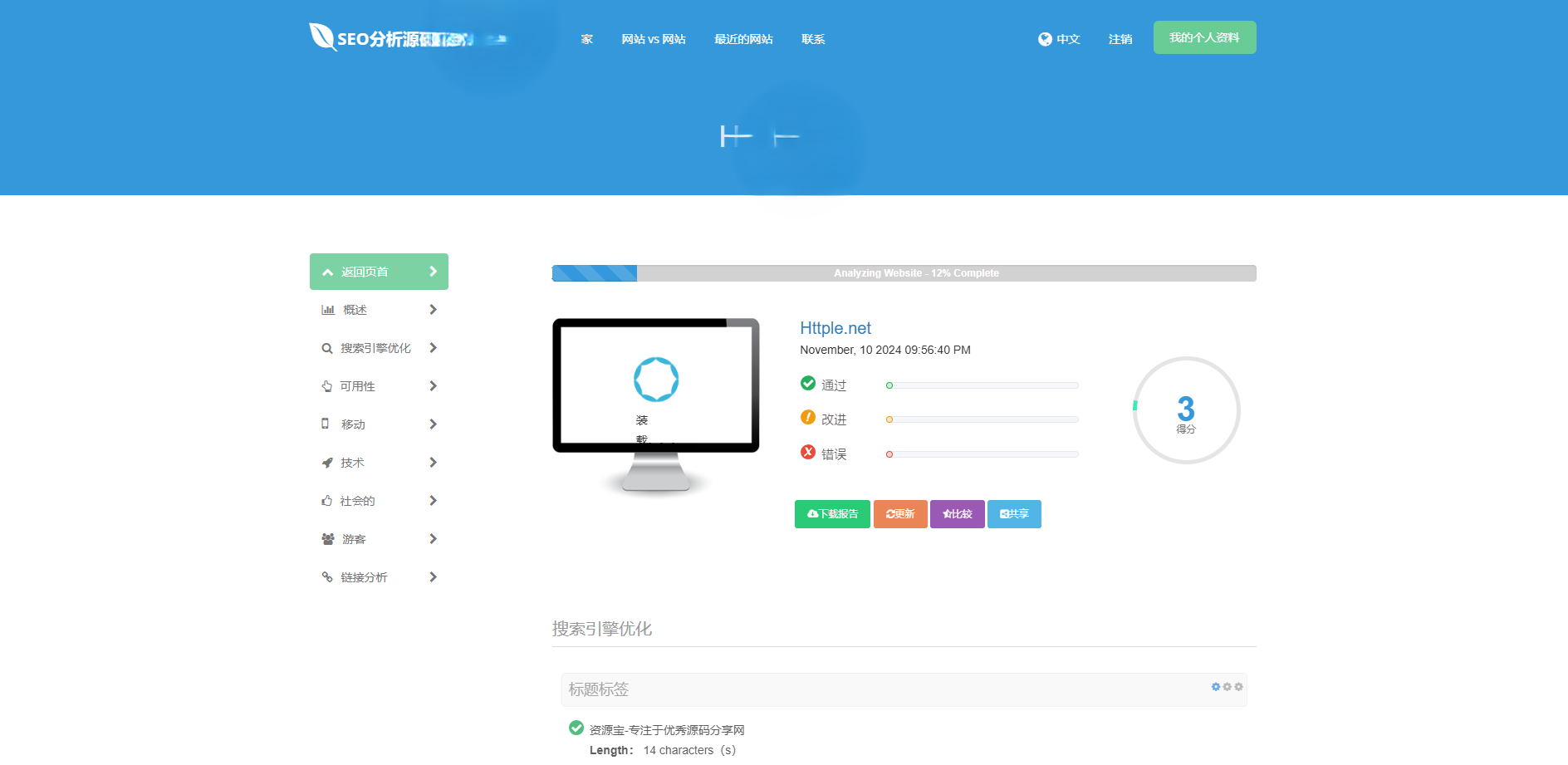This screenshot has width=1568, height=765.
Task: Expand the 搜索引擎优化 sidebar chevron
Action: (x=433, y=348)
